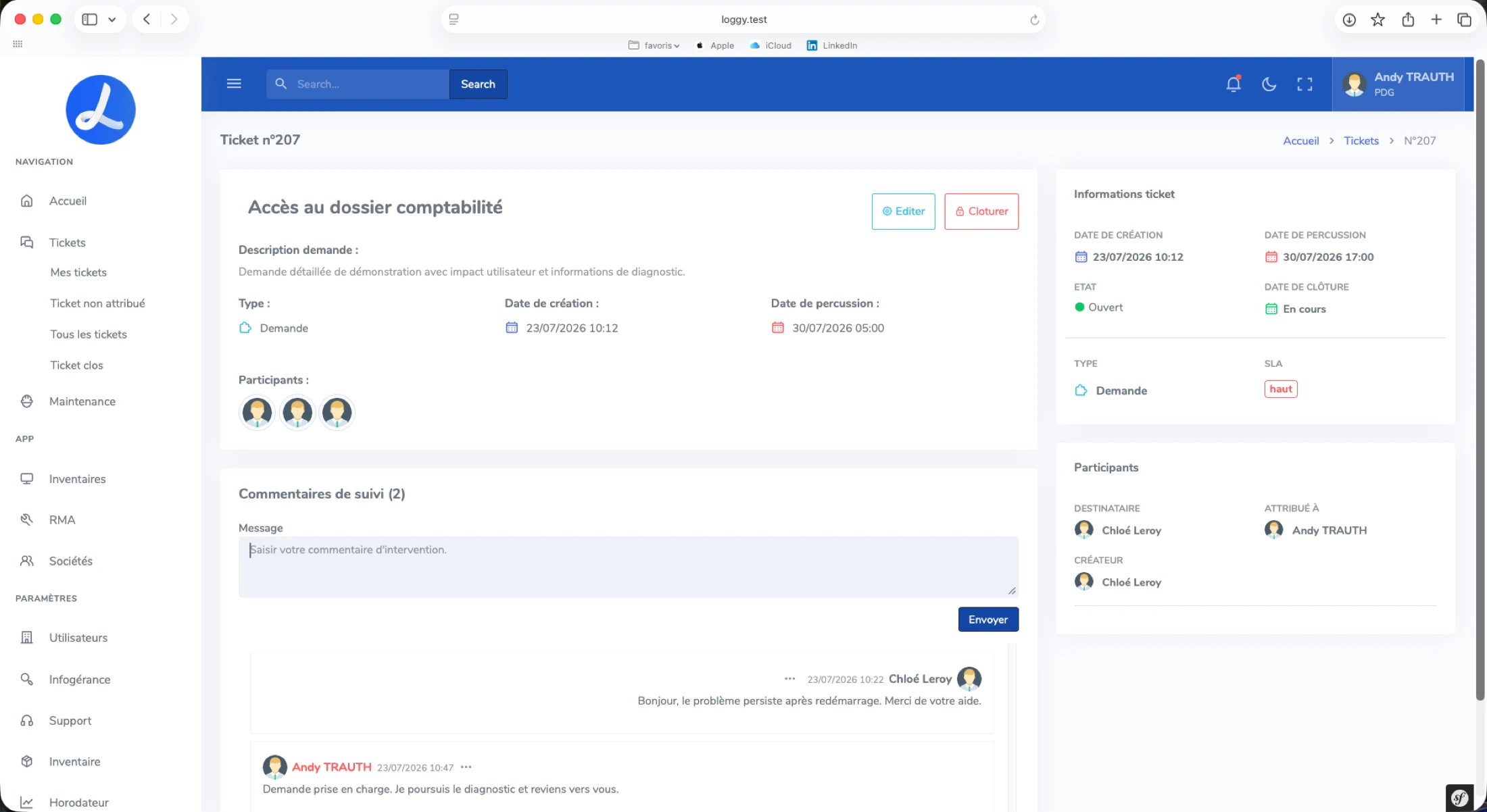Toggle Safari sidebar button

click(90, 19)
